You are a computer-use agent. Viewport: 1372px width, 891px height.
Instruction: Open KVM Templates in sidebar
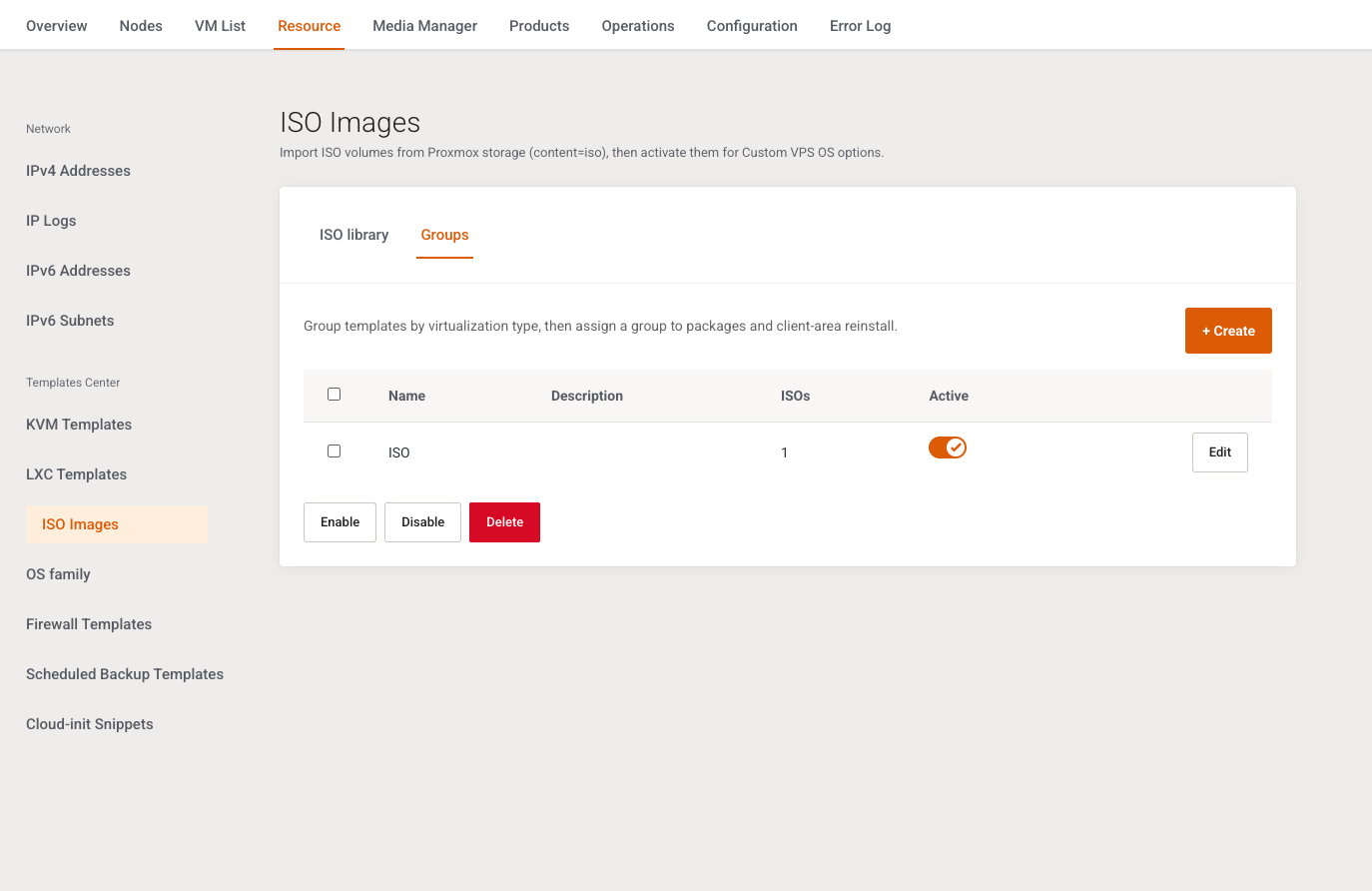[x=79, y=425]
